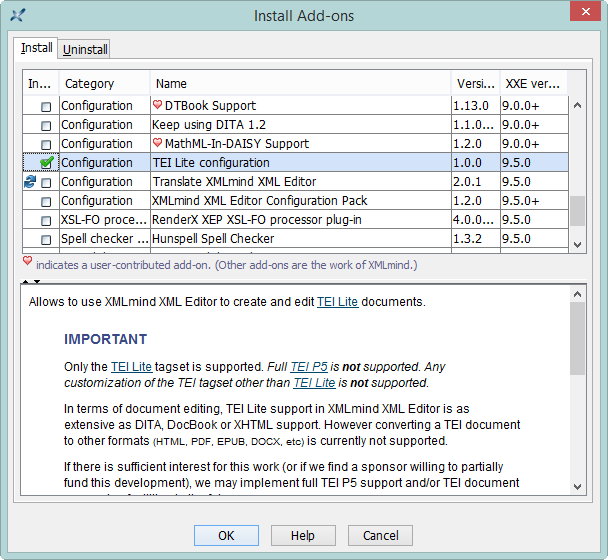608x560 pixels.
Task: Switch to the Uninstall tab
Action: [85, 49]
